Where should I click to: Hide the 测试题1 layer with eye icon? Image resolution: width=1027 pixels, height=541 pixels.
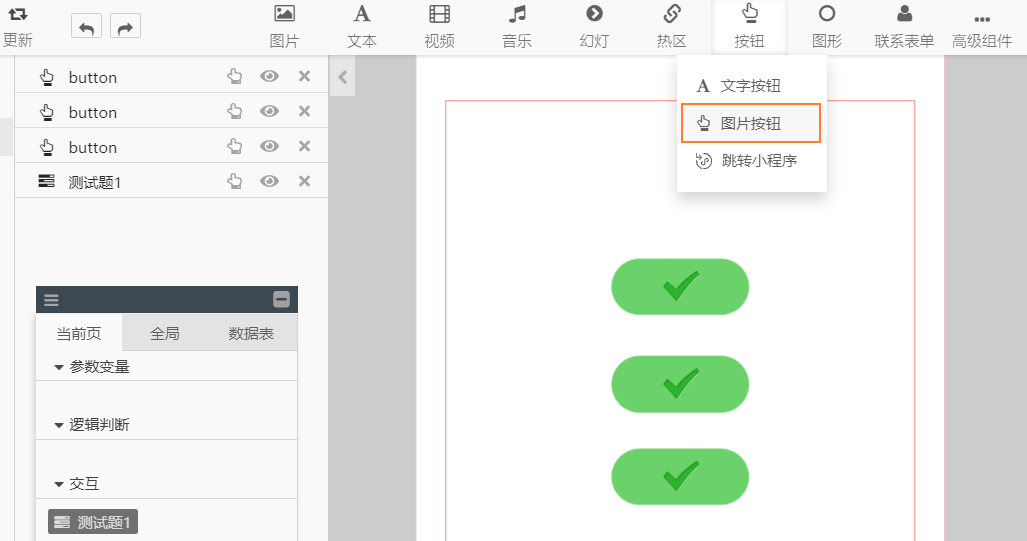coord(269,181)
